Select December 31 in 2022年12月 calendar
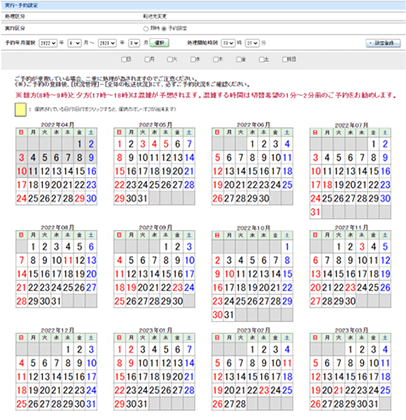The image size is (406, 420). (x=91, y=404)
